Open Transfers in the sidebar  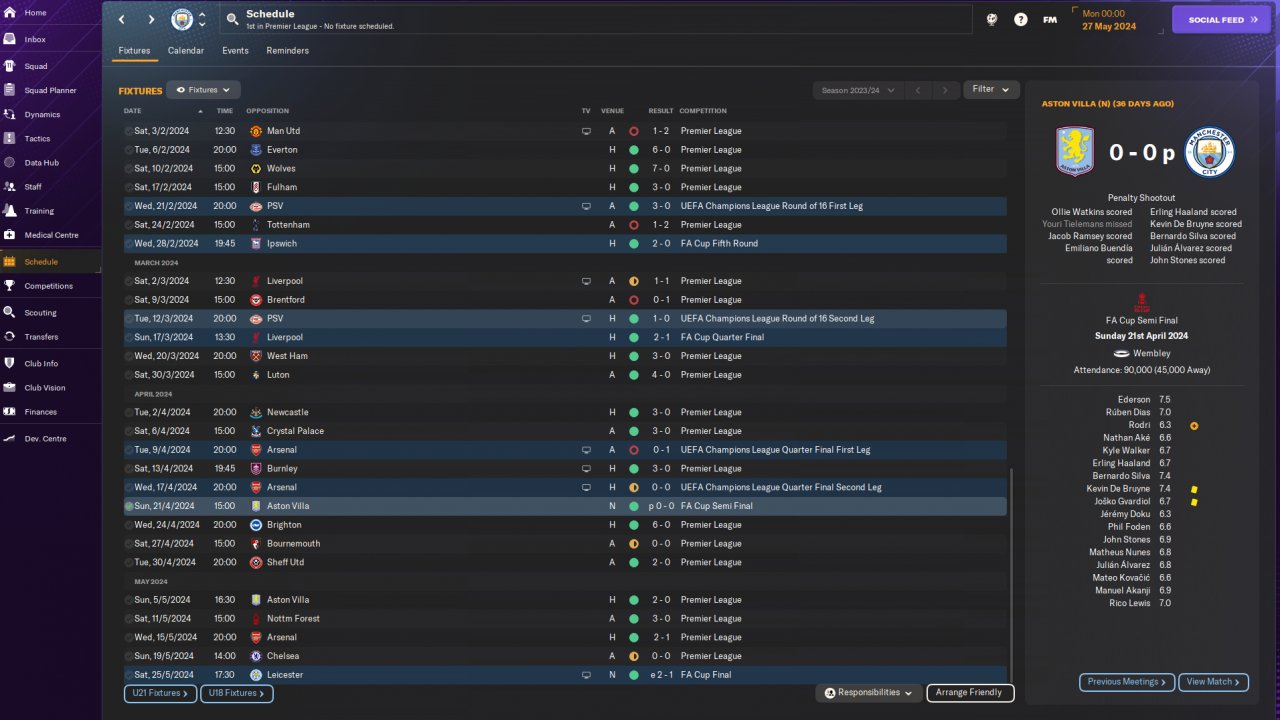41,337
